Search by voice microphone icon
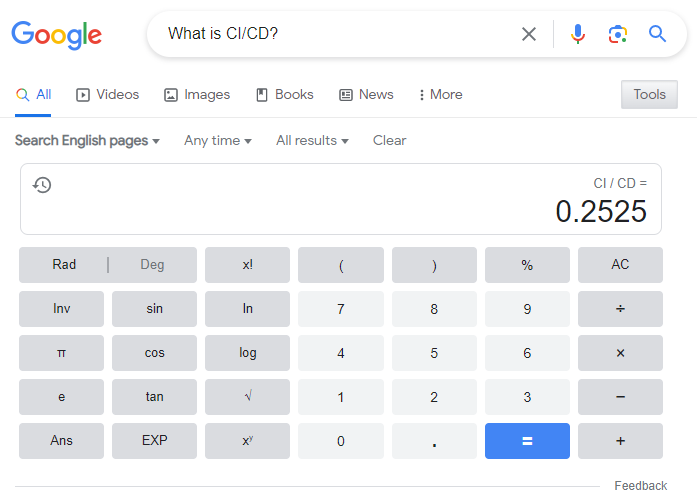Image resolution: width=697 pixels, height=501 pixels. coord(577,34)
